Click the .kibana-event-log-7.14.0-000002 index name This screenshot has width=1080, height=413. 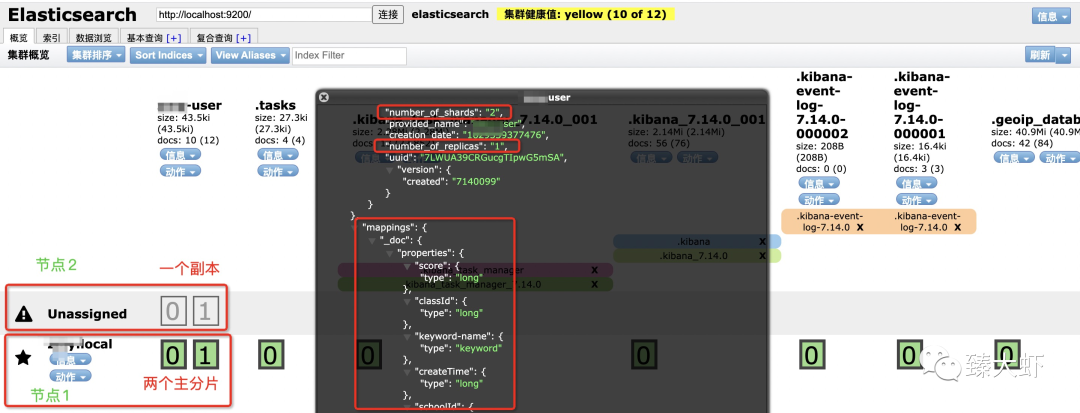(822, 105)
